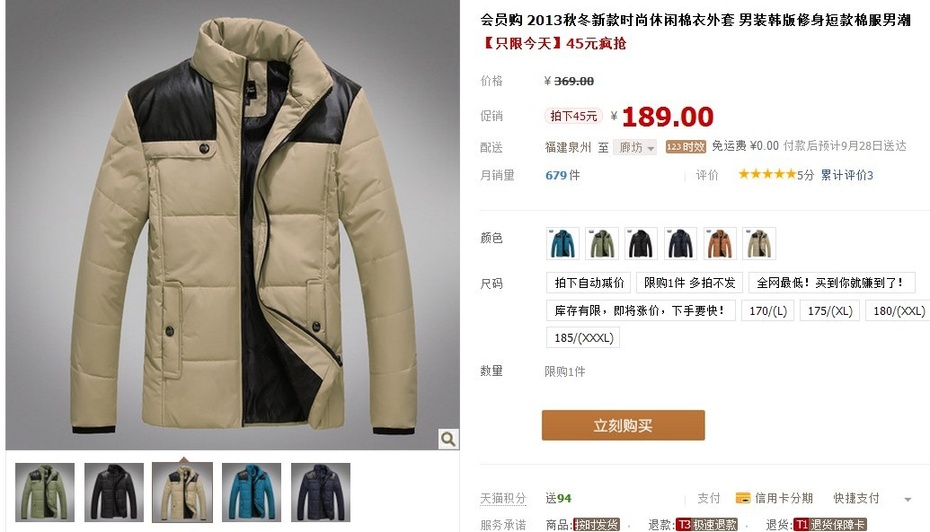Pick the orange jacket color option
Screen dimensions: 930x532
pos(720,243)
